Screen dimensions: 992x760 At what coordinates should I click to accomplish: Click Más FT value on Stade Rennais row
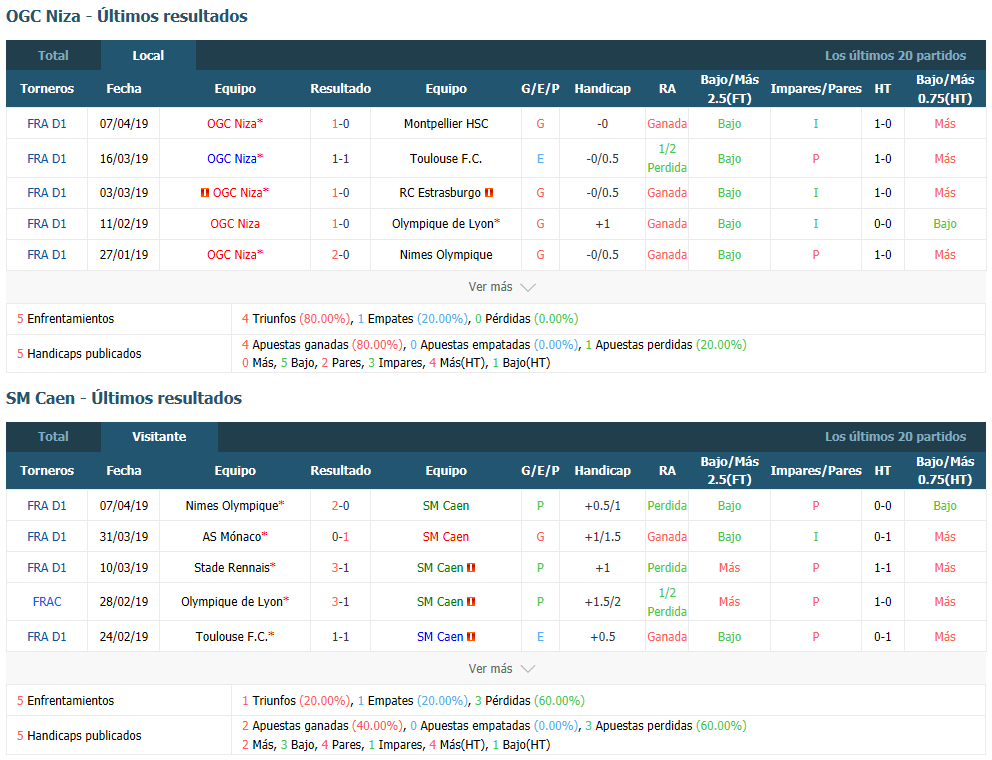point(729,568)
